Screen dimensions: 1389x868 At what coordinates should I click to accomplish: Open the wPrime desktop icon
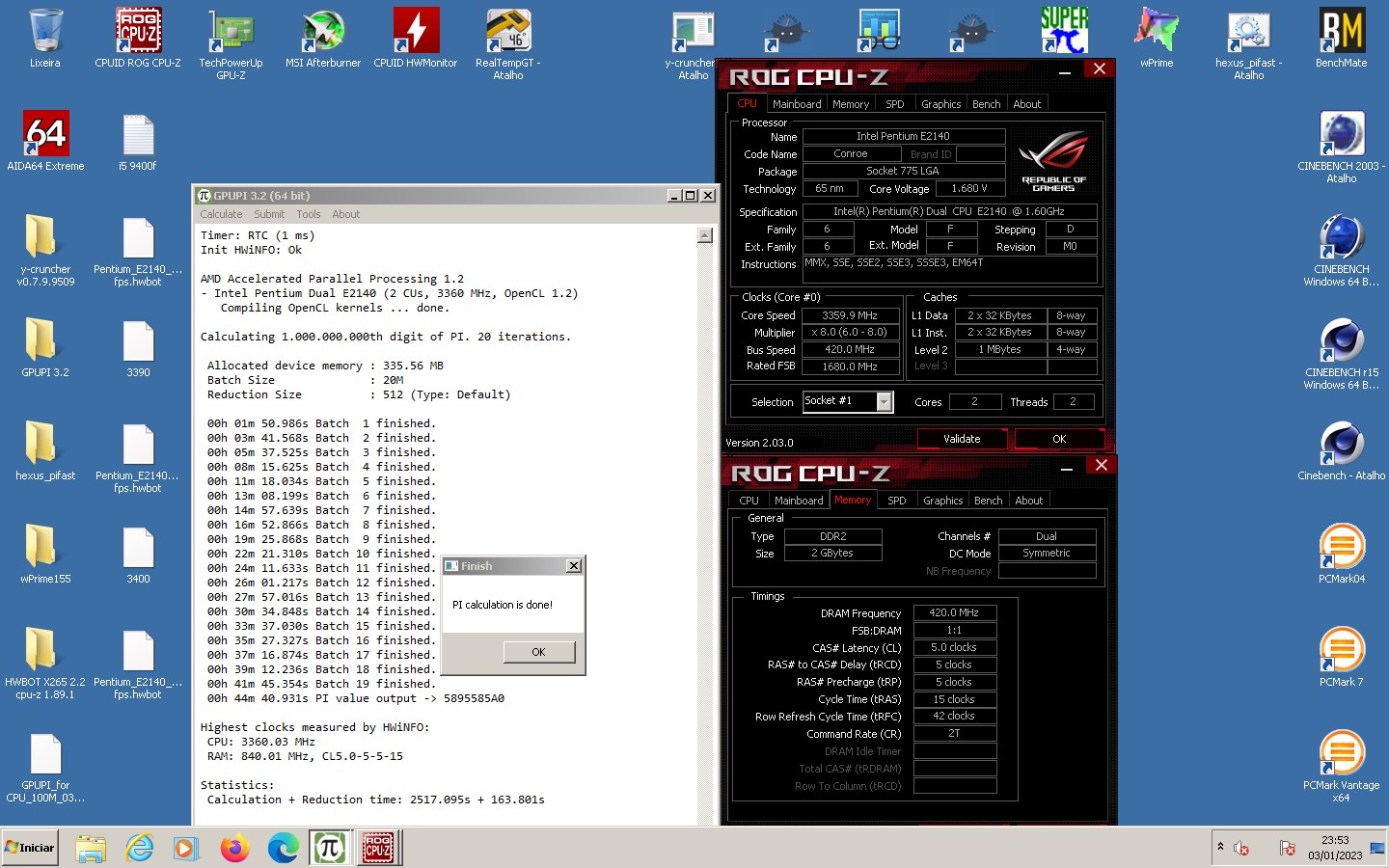(1157, 39)
